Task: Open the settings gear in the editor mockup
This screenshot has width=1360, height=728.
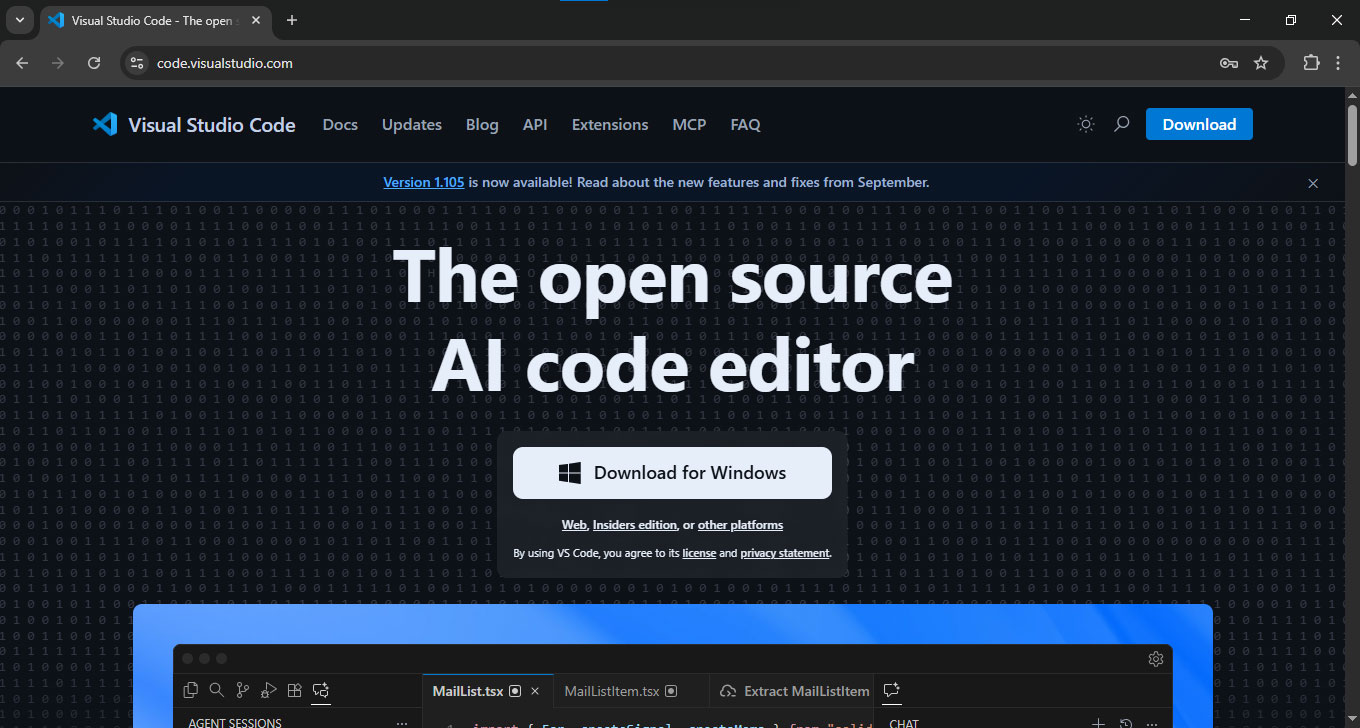Action: [1155, 658]
